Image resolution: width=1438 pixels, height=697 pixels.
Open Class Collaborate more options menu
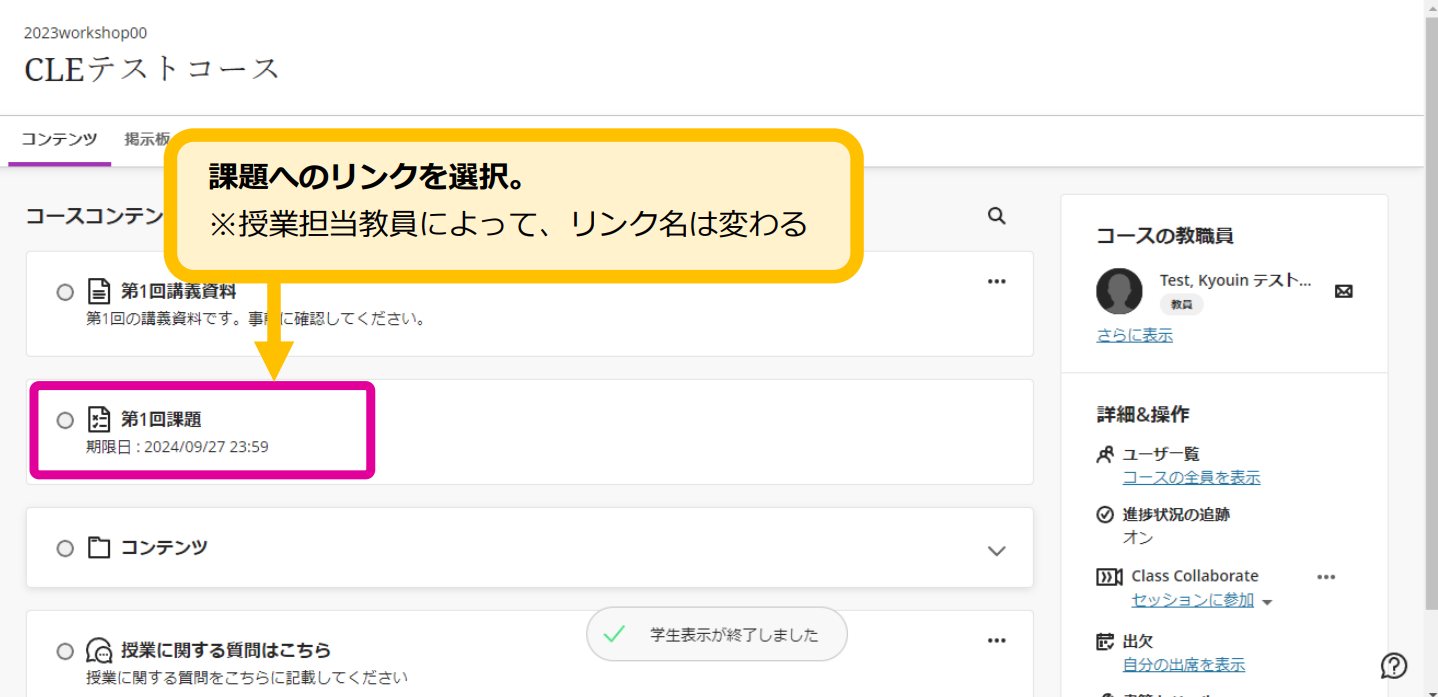[1326, 577]
